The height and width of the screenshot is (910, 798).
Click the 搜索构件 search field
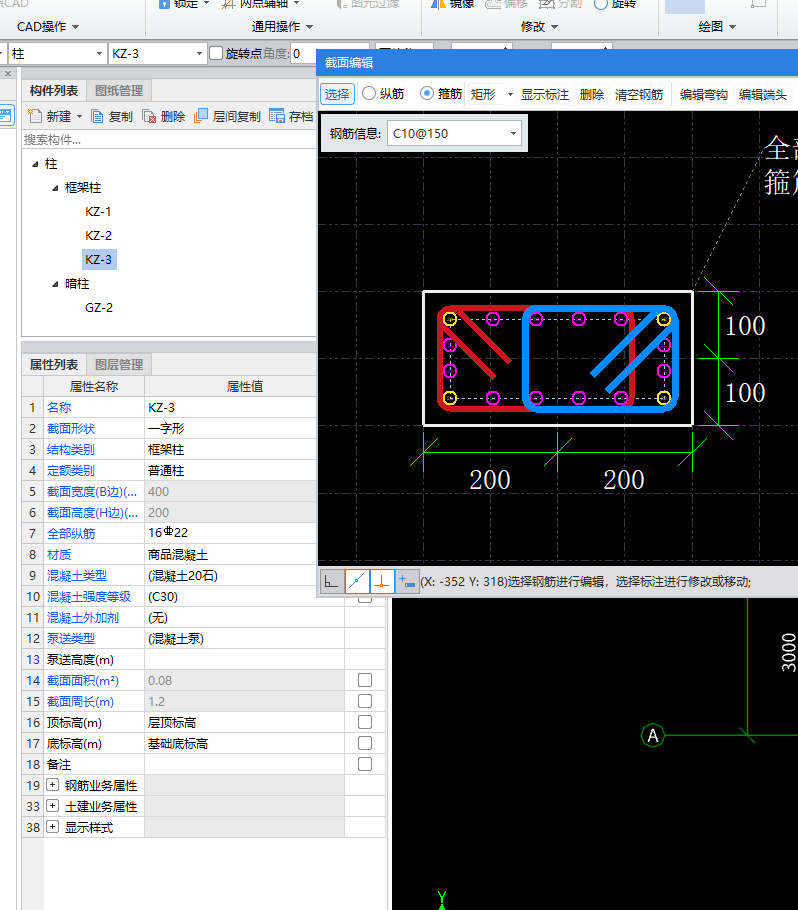pyautogui.click(x=168, y=140)
